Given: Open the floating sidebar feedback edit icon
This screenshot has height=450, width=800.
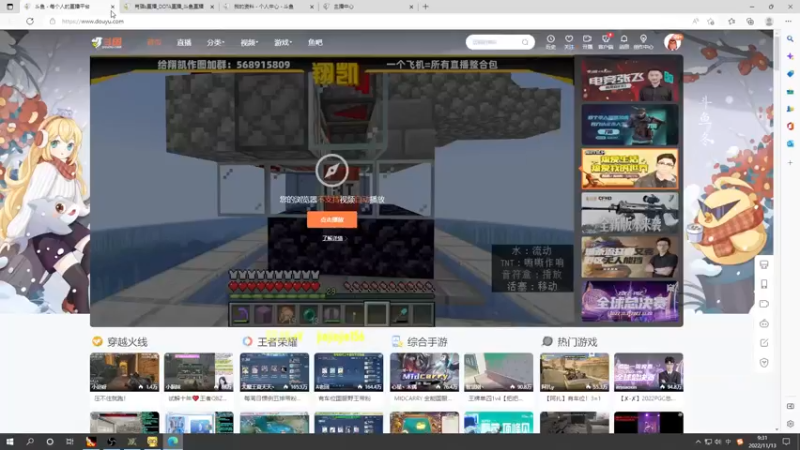Looking at the screenshot, I should pyautogui.click(x=764, y=343).
